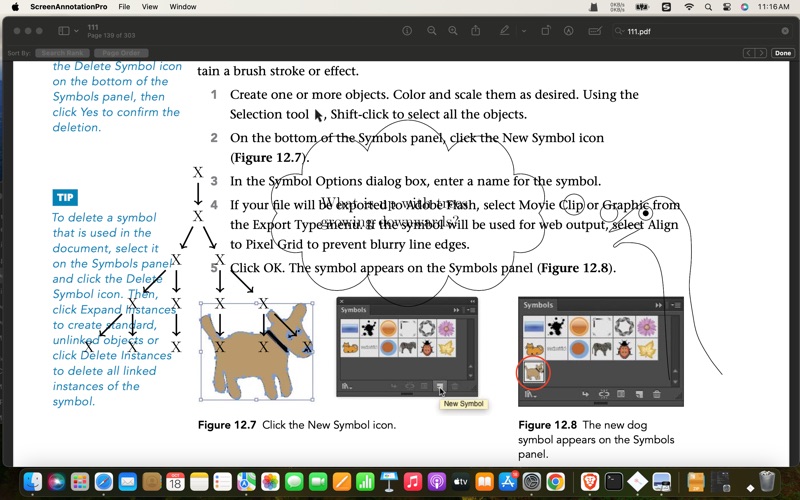
Task: Open the document Inspector info icon
Action: [x=407, y=31]
